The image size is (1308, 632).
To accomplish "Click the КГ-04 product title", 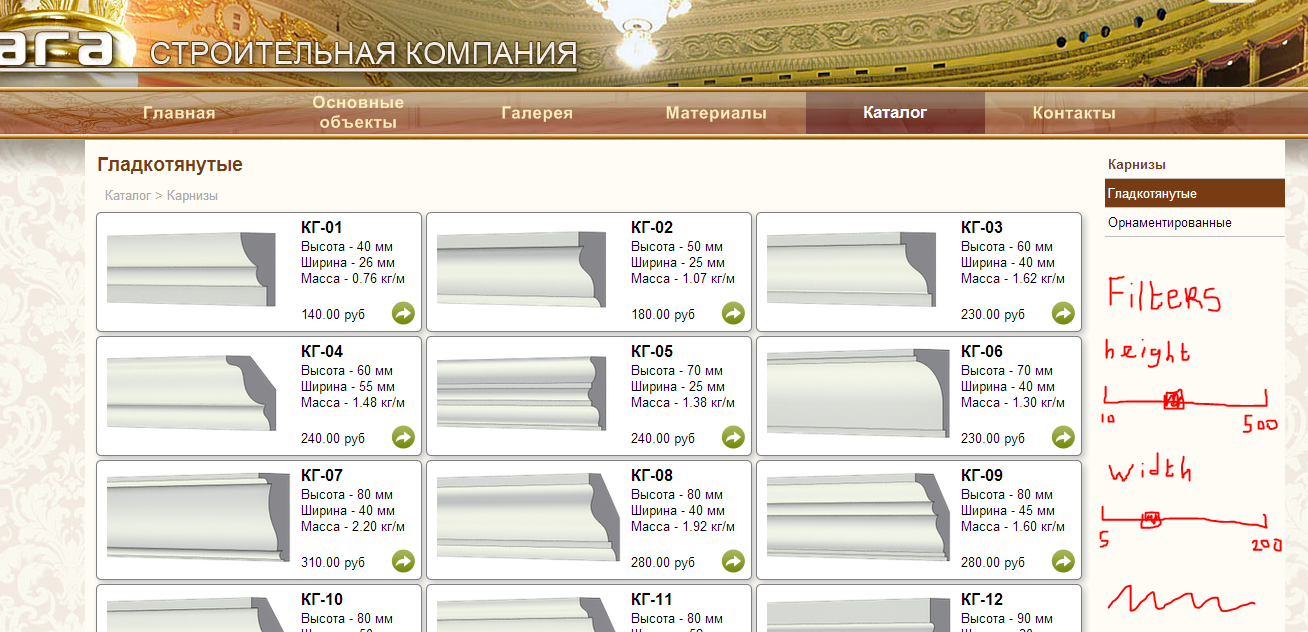I will 322,351.
